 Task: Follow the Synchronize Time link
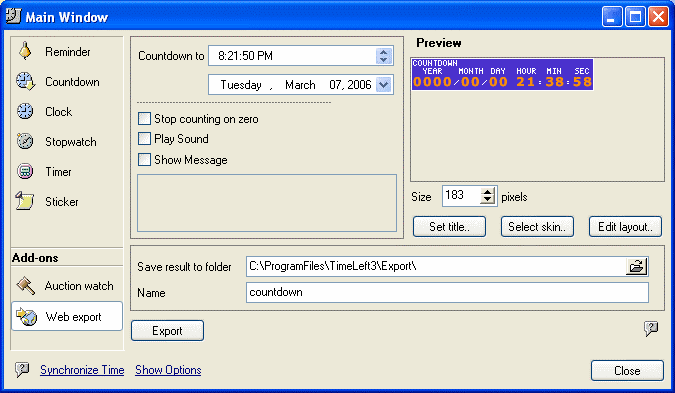click(x=82, y=370)
